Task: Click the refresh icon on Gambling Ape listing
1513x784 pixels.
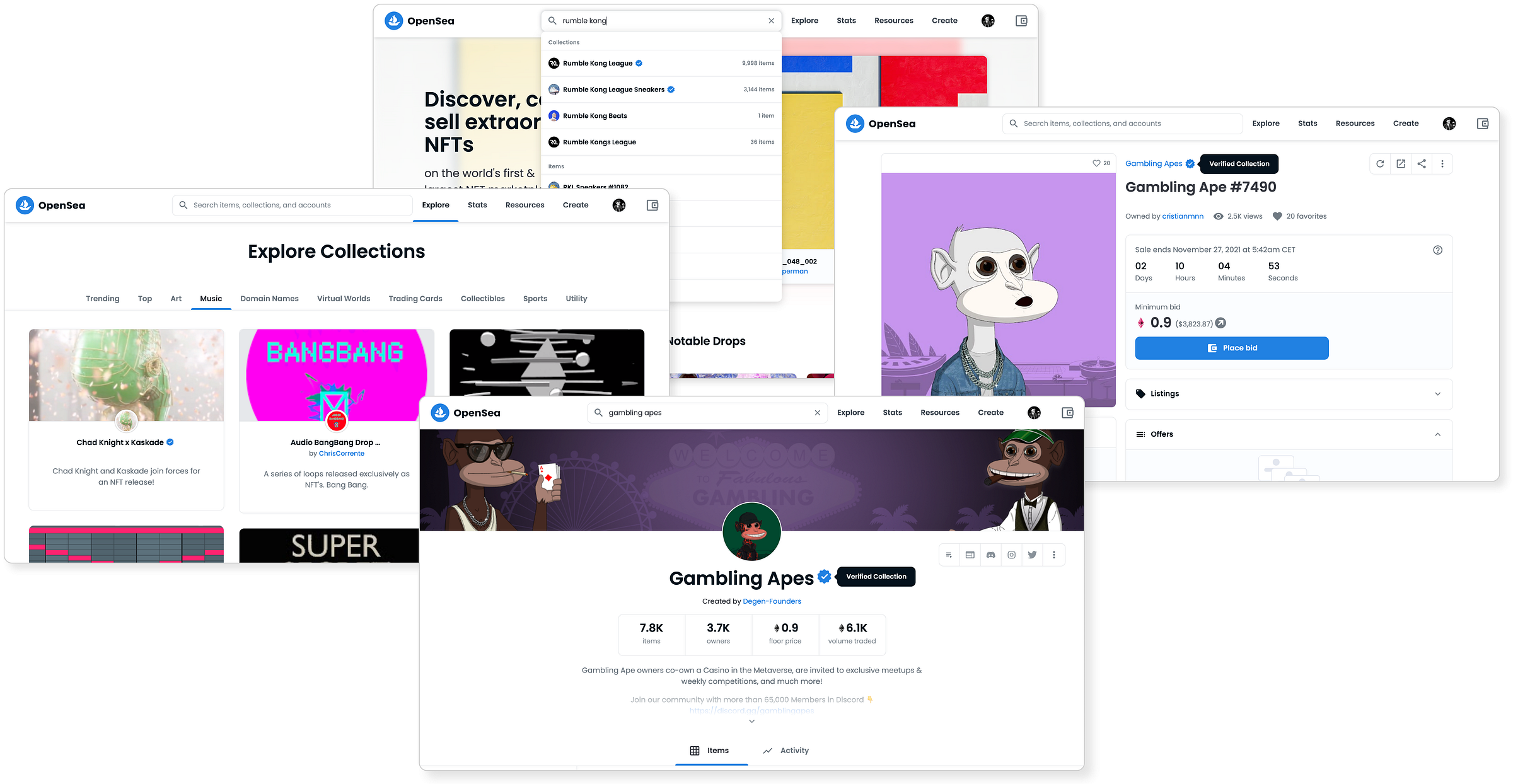Action: pos(1381,164)
